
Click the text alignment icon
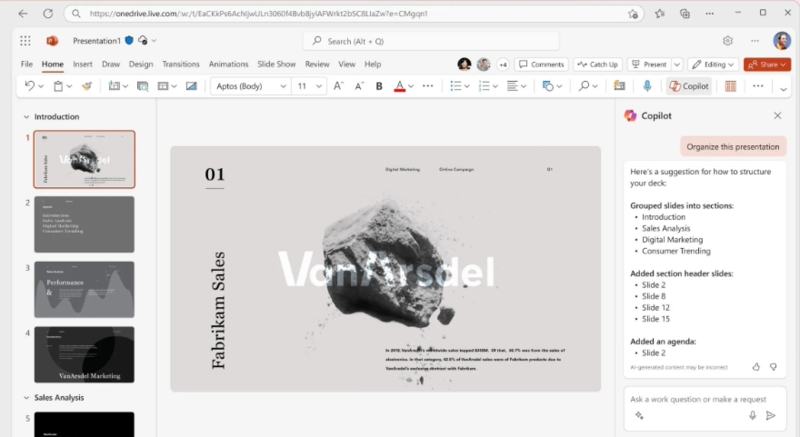point(512,86)
